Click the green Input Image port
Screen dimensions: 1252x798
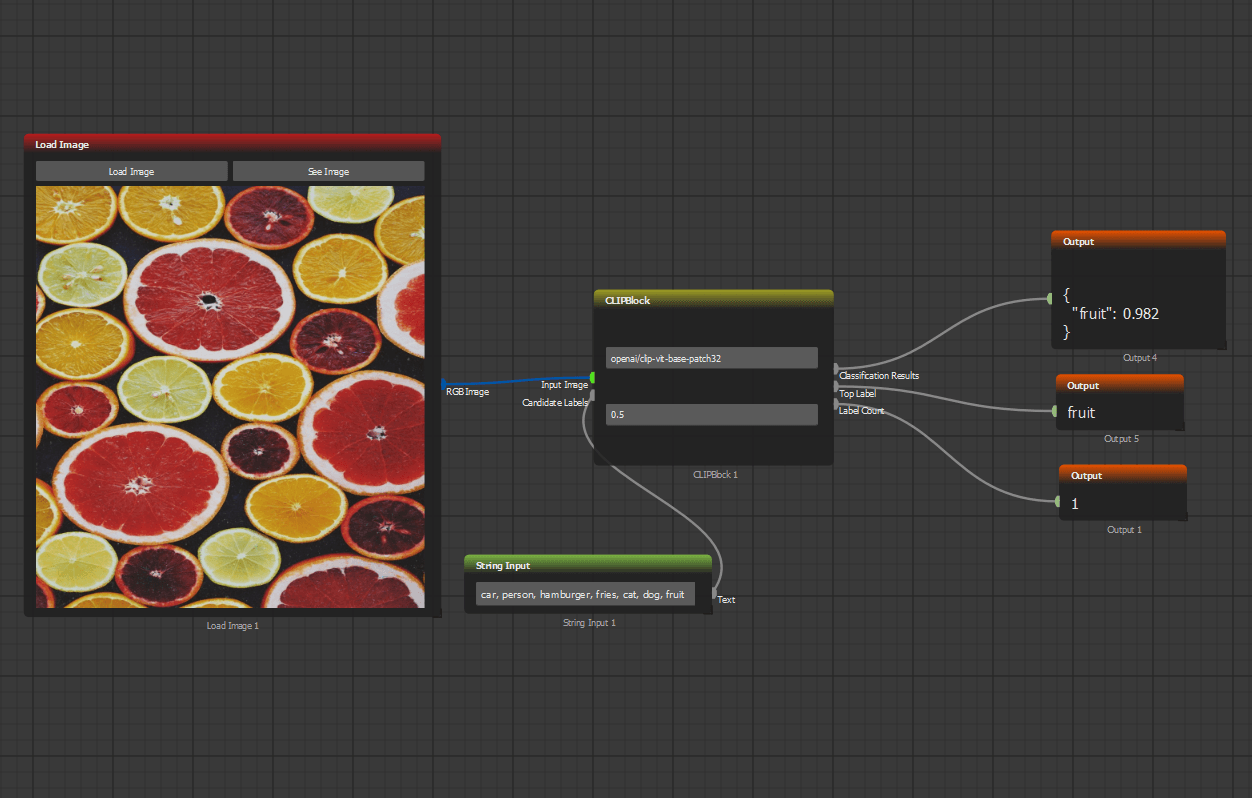pos(593,377)
